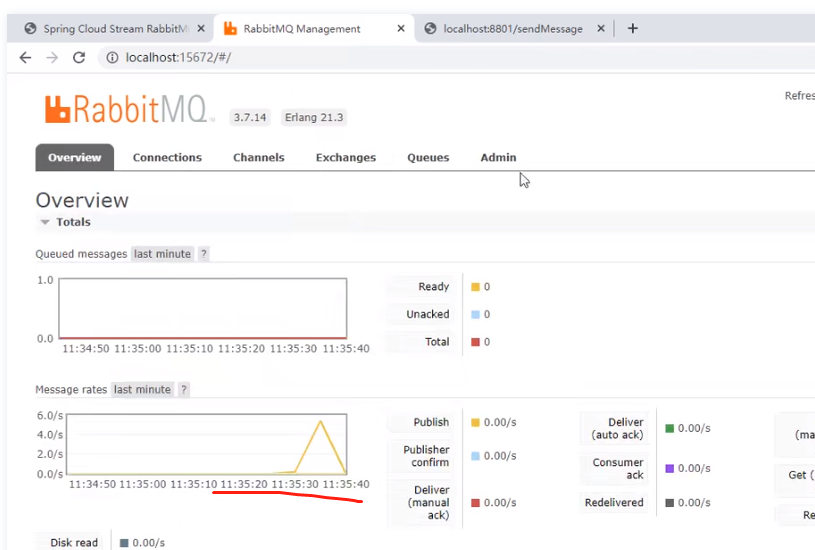Screen dimensions: 815x550
Task: Click the sendMessage tab globe icon
Action: [430, 29]
